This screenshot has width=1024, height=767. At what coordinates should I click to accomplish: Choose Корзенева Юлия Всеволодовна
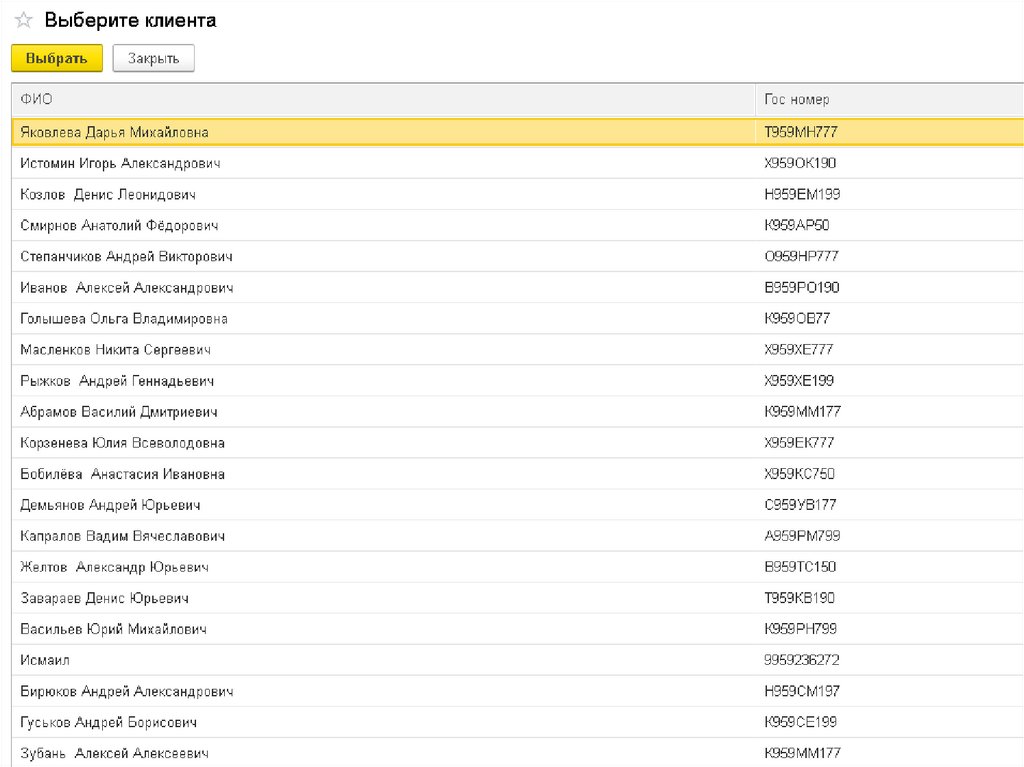coord(122,443)
